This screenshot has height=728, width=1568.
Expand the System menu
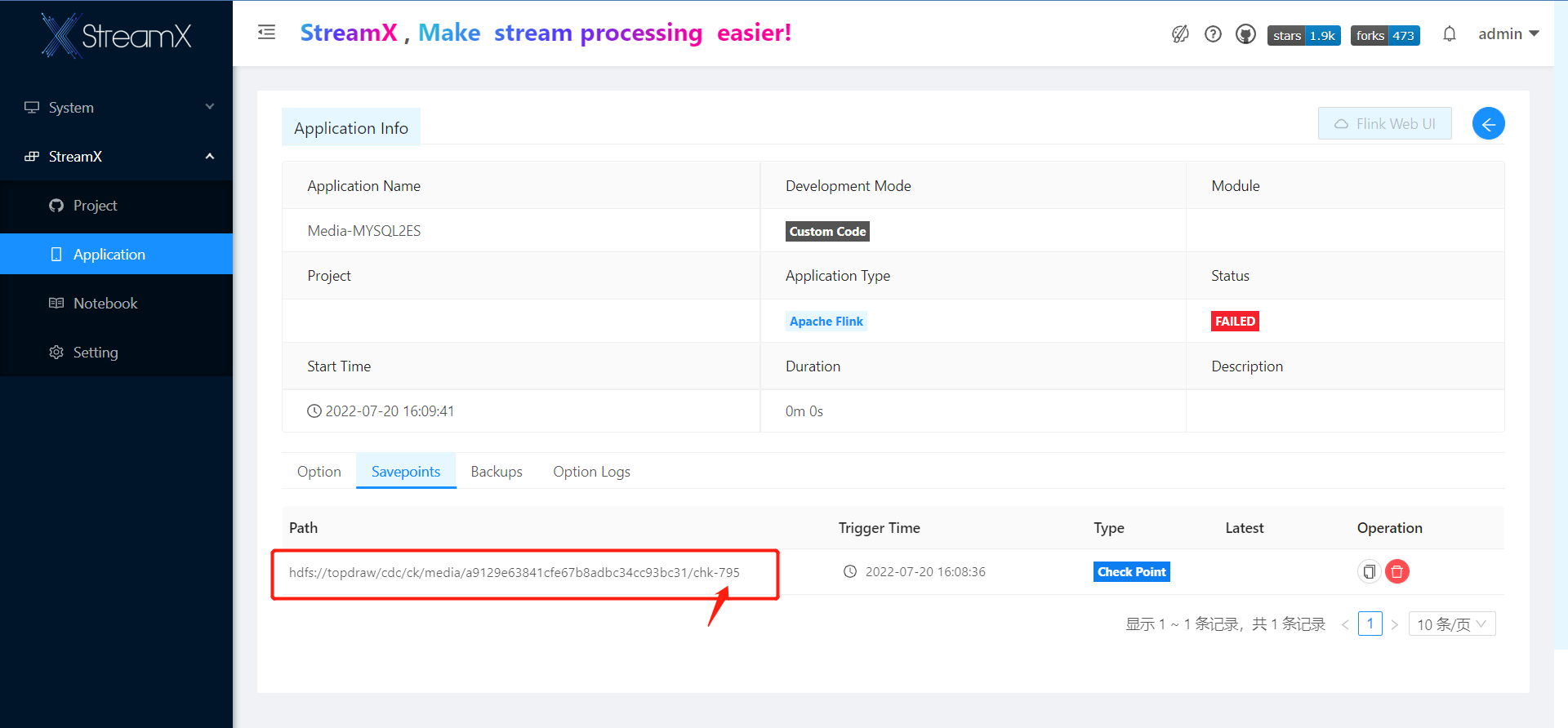pos(116,107)
